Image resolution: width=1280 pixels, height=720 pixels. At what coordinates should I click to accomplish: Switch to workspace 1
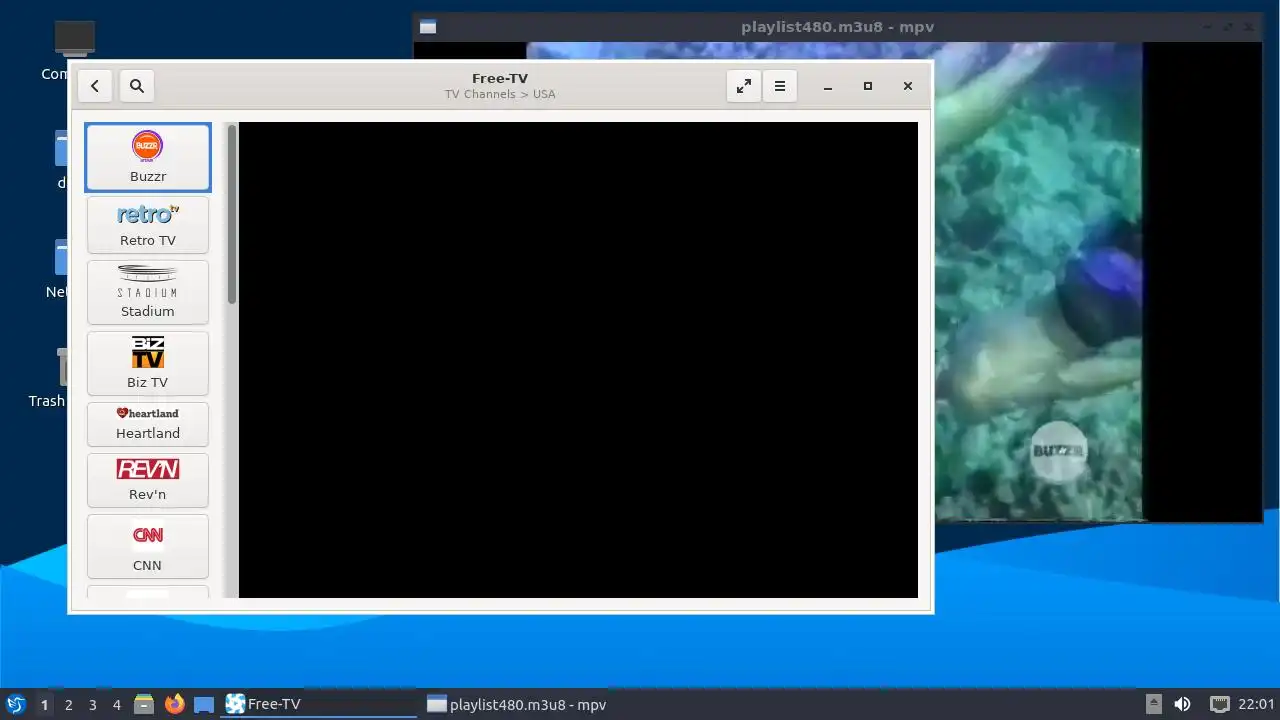(x=44, y=704)
